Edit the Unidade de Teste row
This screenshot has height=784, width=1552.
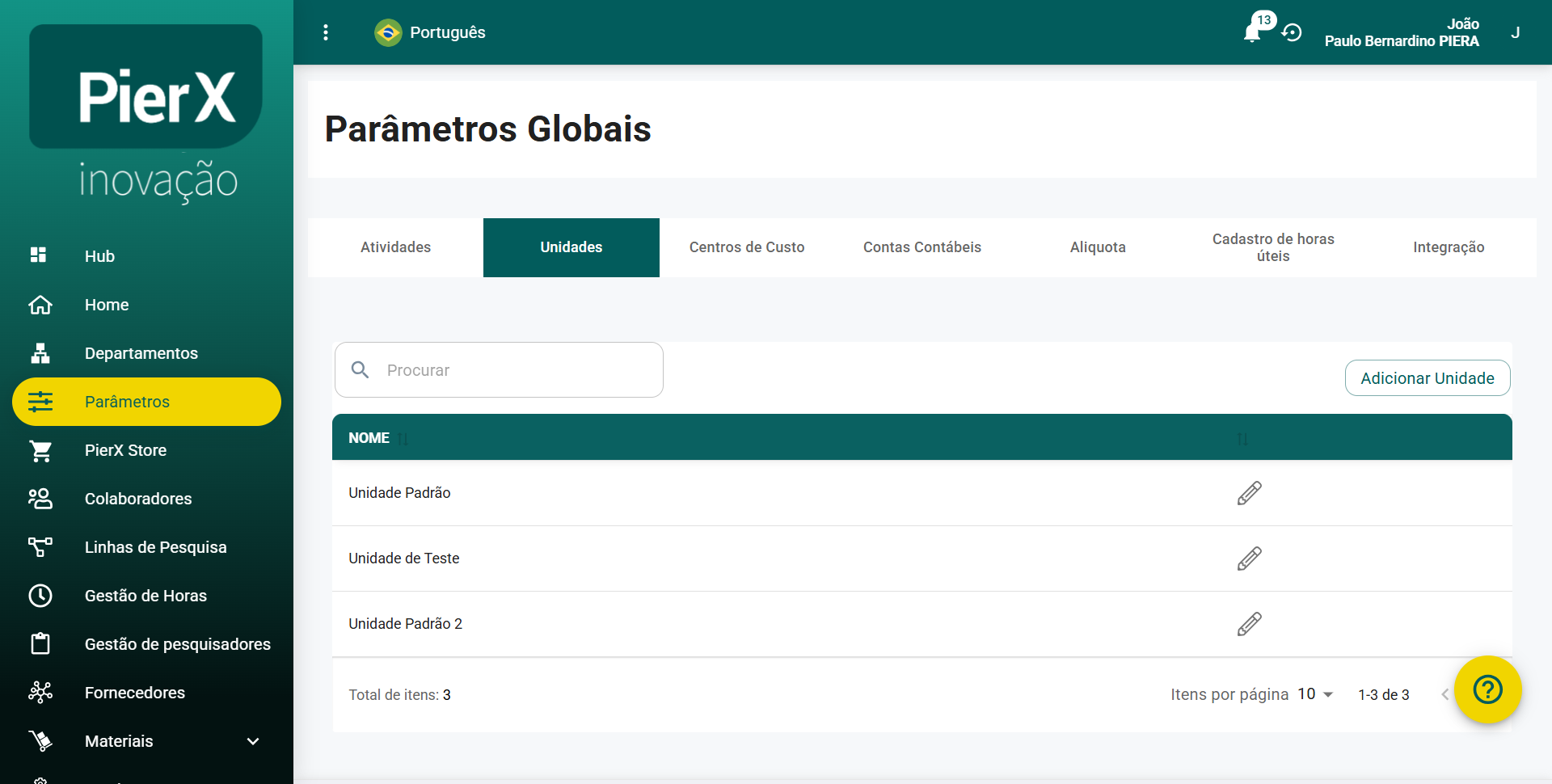click(1249, 558)
